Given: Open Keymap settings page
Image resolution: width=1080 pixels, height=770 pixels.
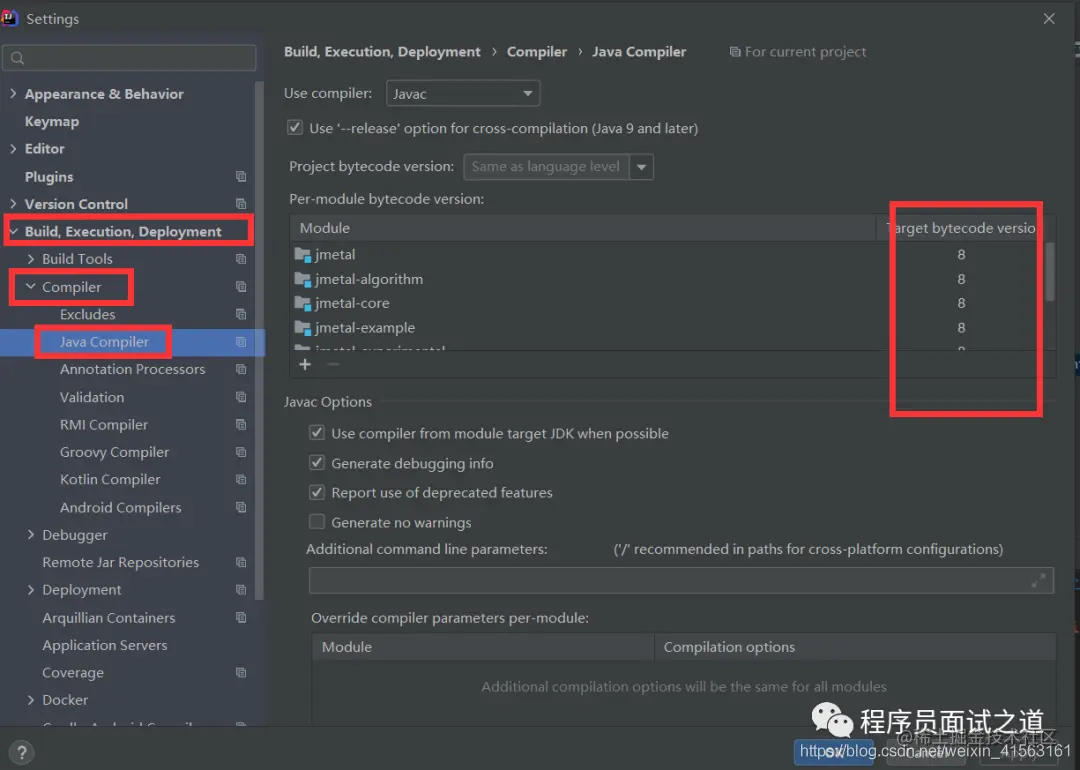Looking at the screenshot, I should pos(52,121).
